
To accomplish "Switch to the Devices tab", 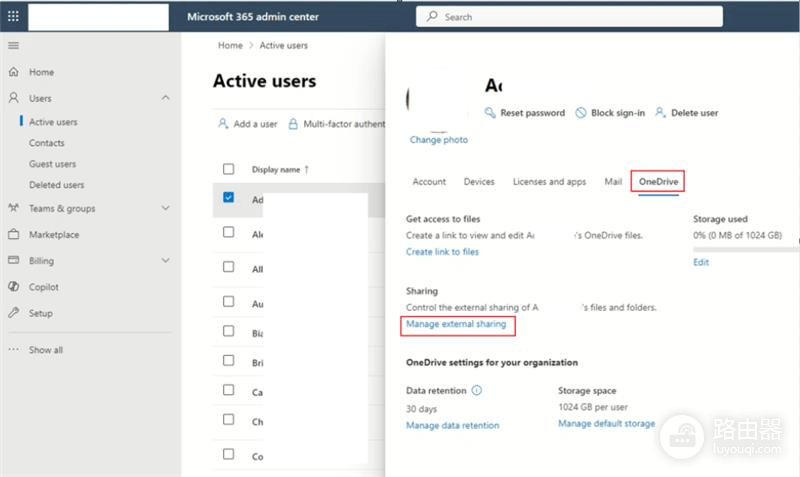I will click(x=479, y=182).
